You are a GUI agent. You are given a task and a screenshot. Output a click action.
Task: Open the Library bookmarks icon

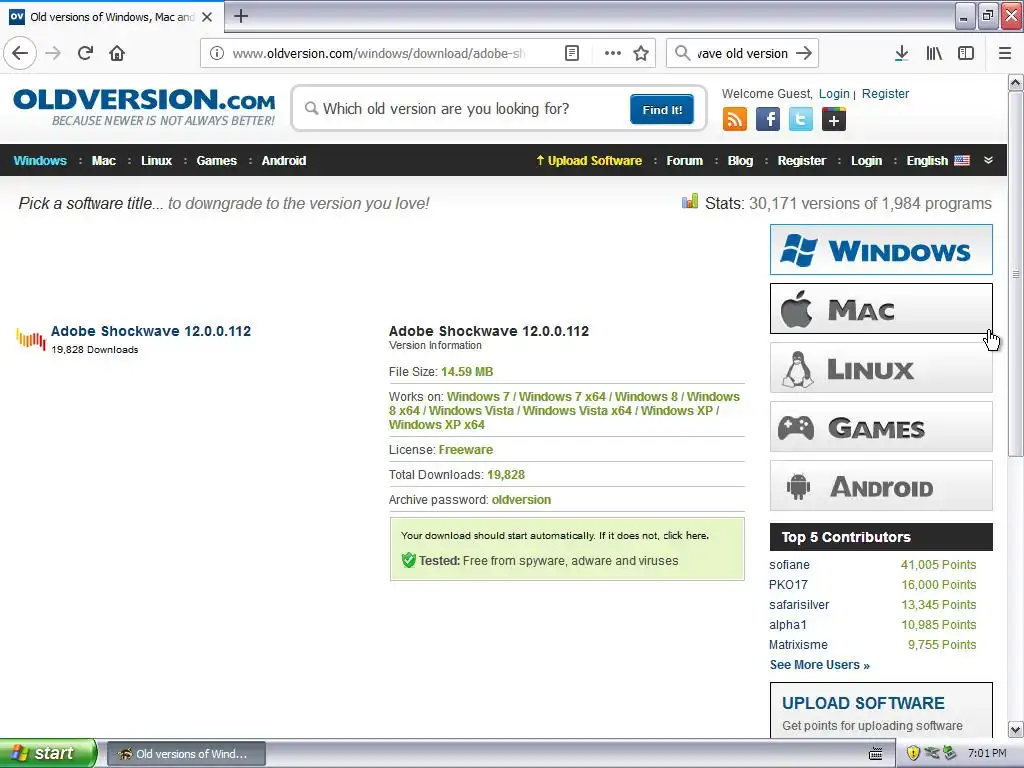coord(934,53)
